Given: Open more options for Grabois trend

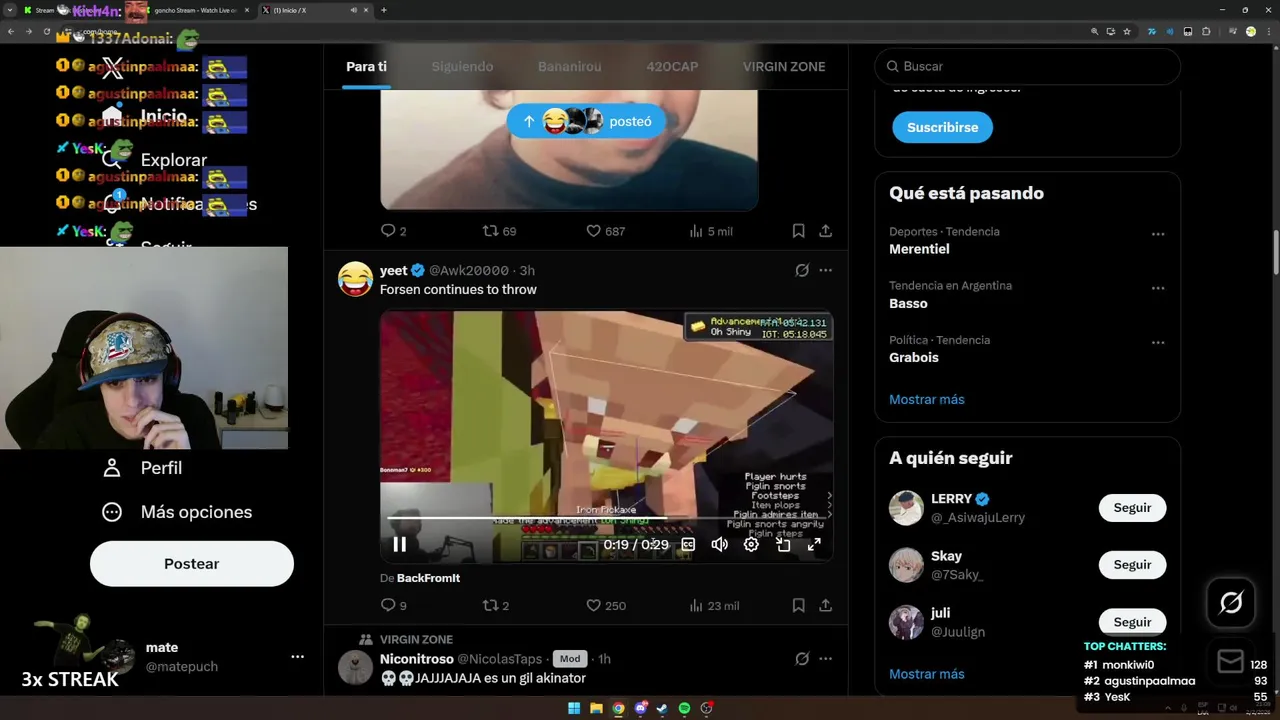Looking at the screenshot, I should coord(1158,342).
